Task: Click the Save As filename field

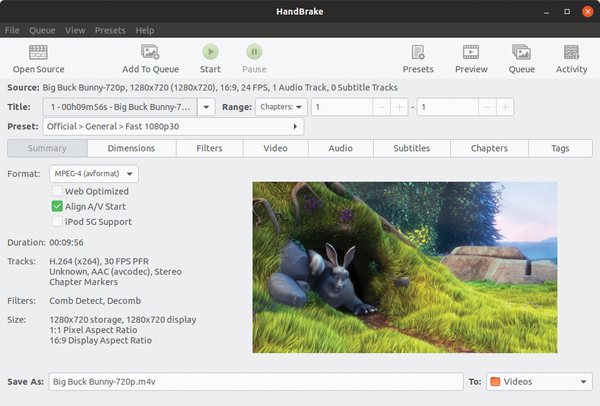Action: tap(256, 382)
